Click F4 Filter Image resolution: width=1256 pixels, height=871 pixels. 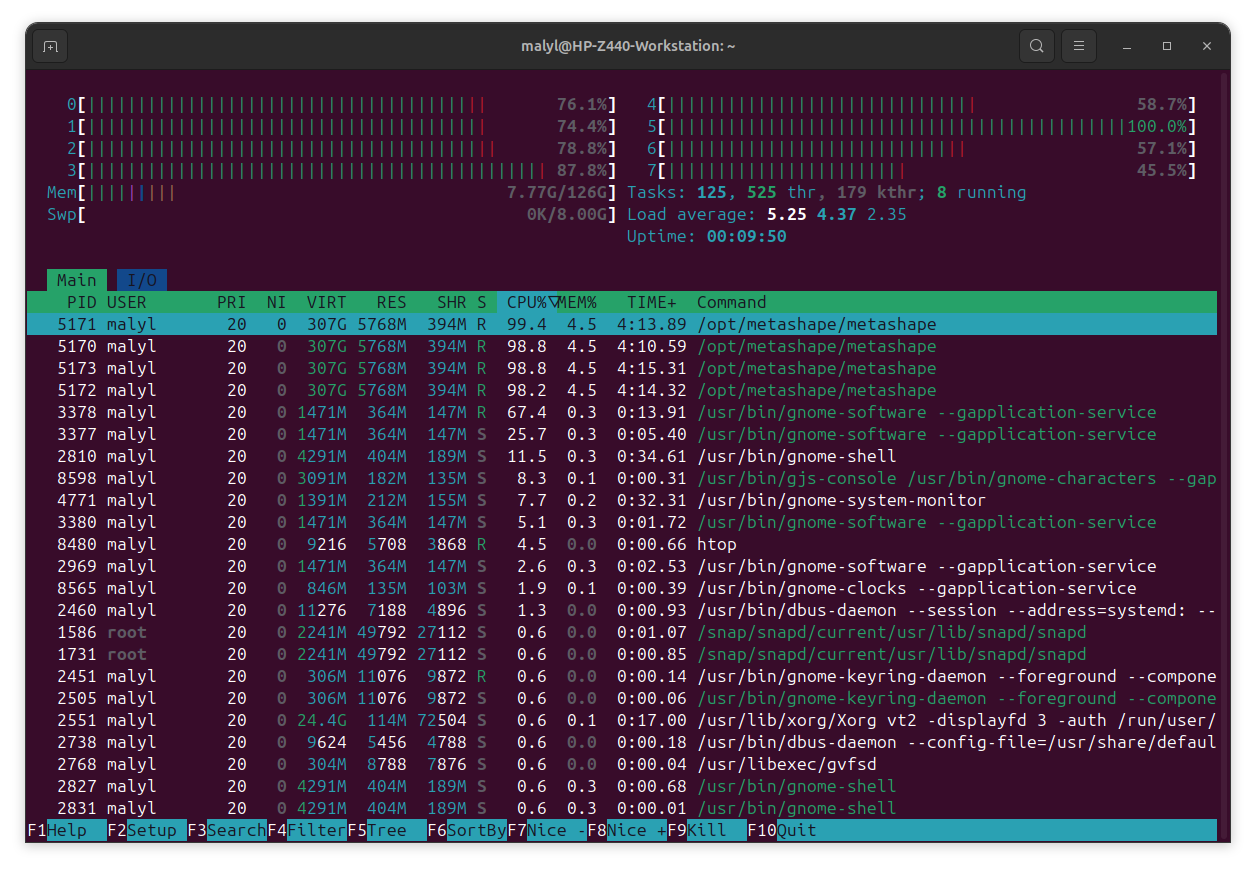coord(307,830)
